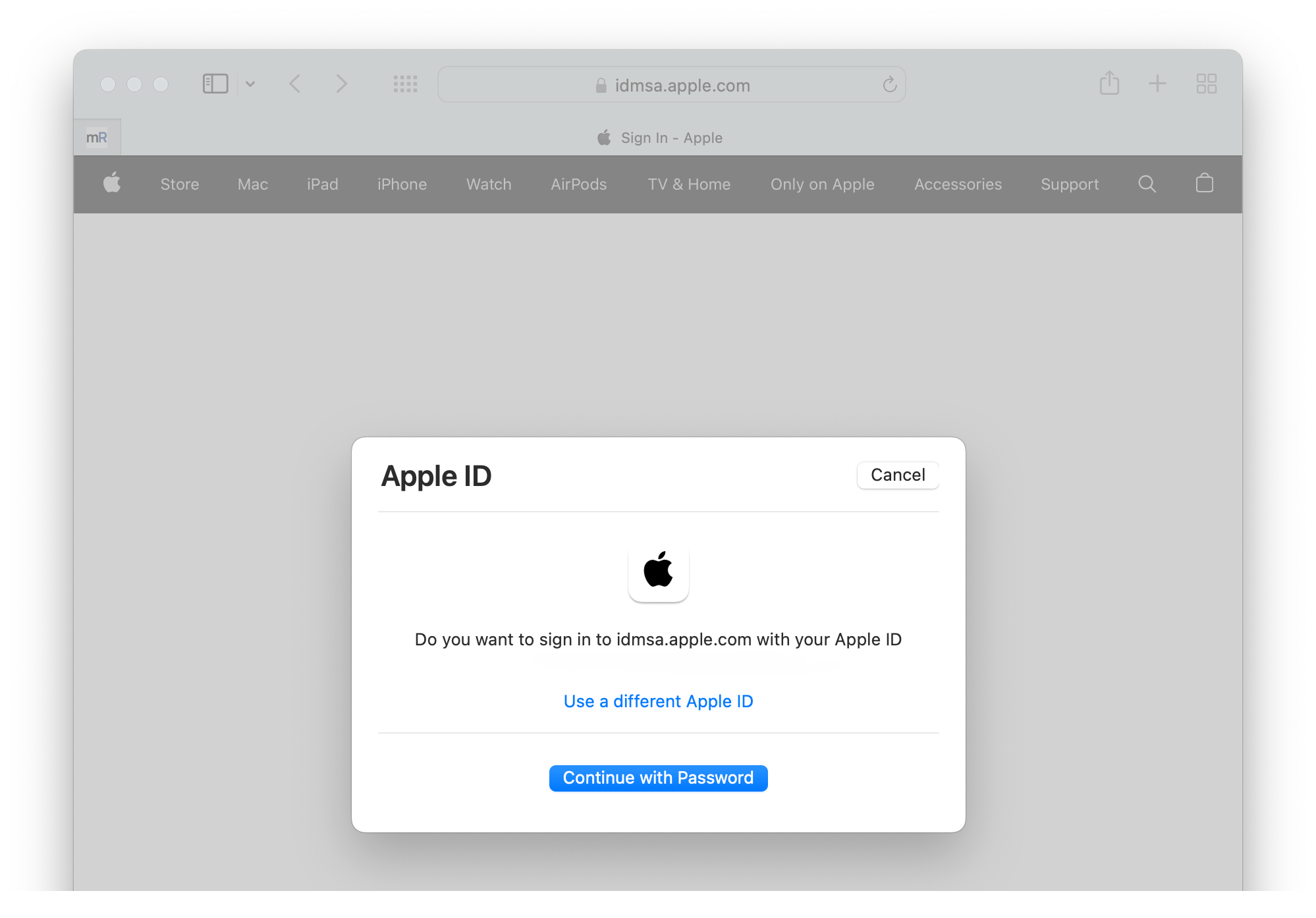Click Use a different Apple ID link
Viewport: 1316px width, 918px height.
click(659, 700)
